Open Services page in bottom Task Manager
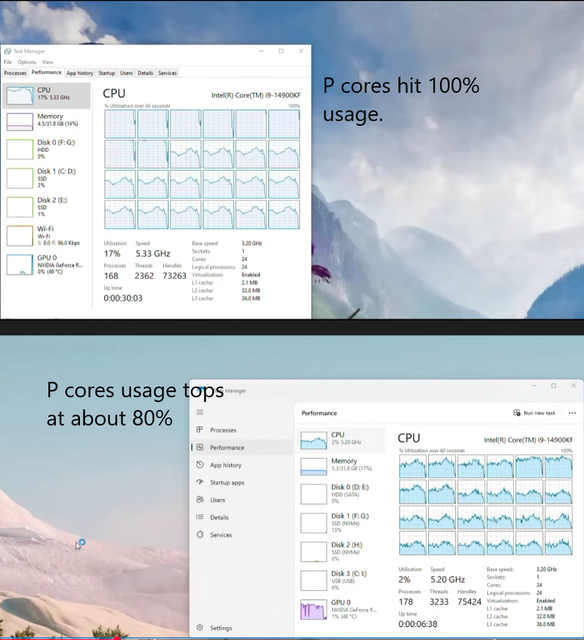The image size is (584, 640). point(242,535)
